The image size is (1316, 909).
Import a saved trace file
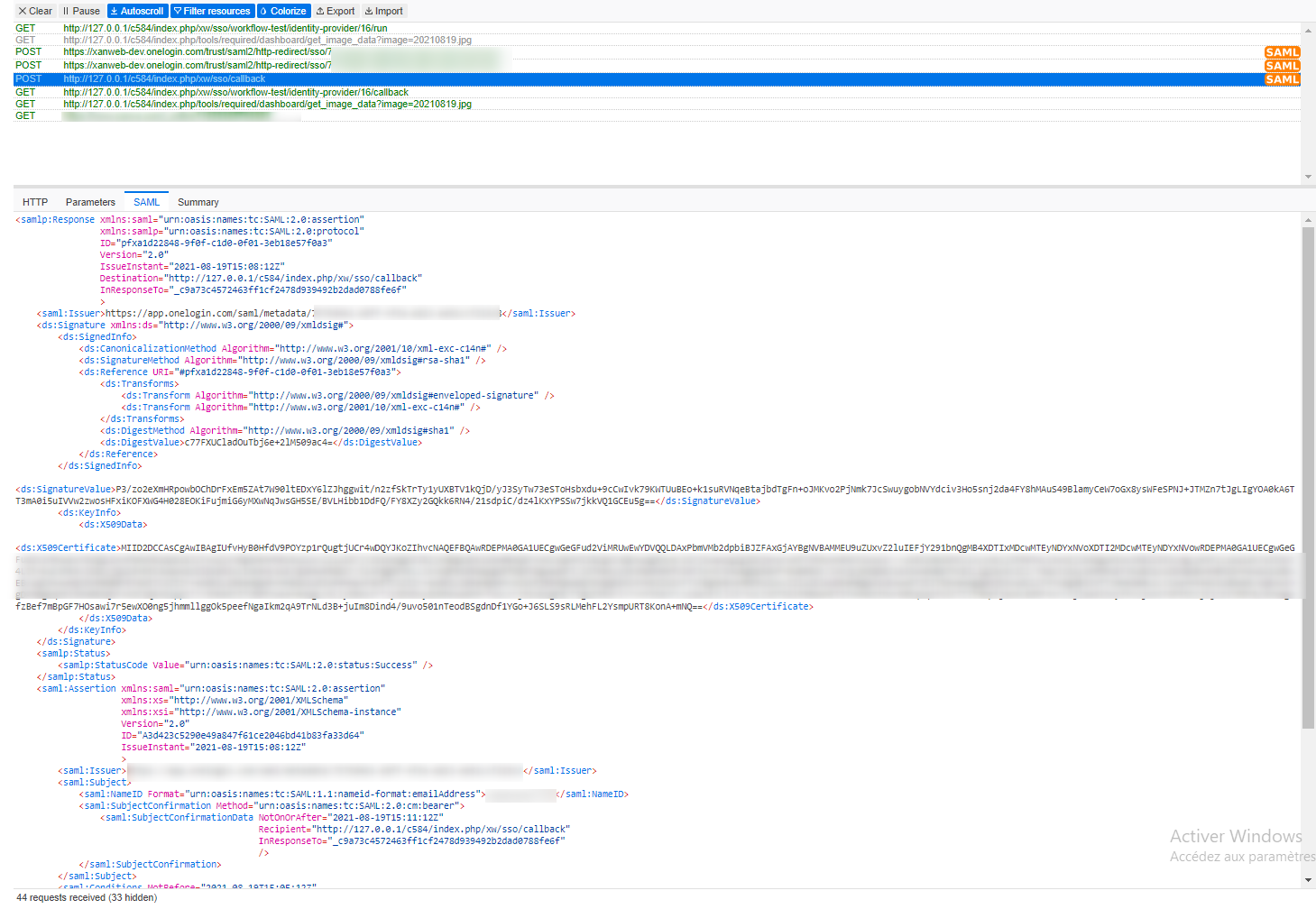pyautogui.click(x=384, y=11)
